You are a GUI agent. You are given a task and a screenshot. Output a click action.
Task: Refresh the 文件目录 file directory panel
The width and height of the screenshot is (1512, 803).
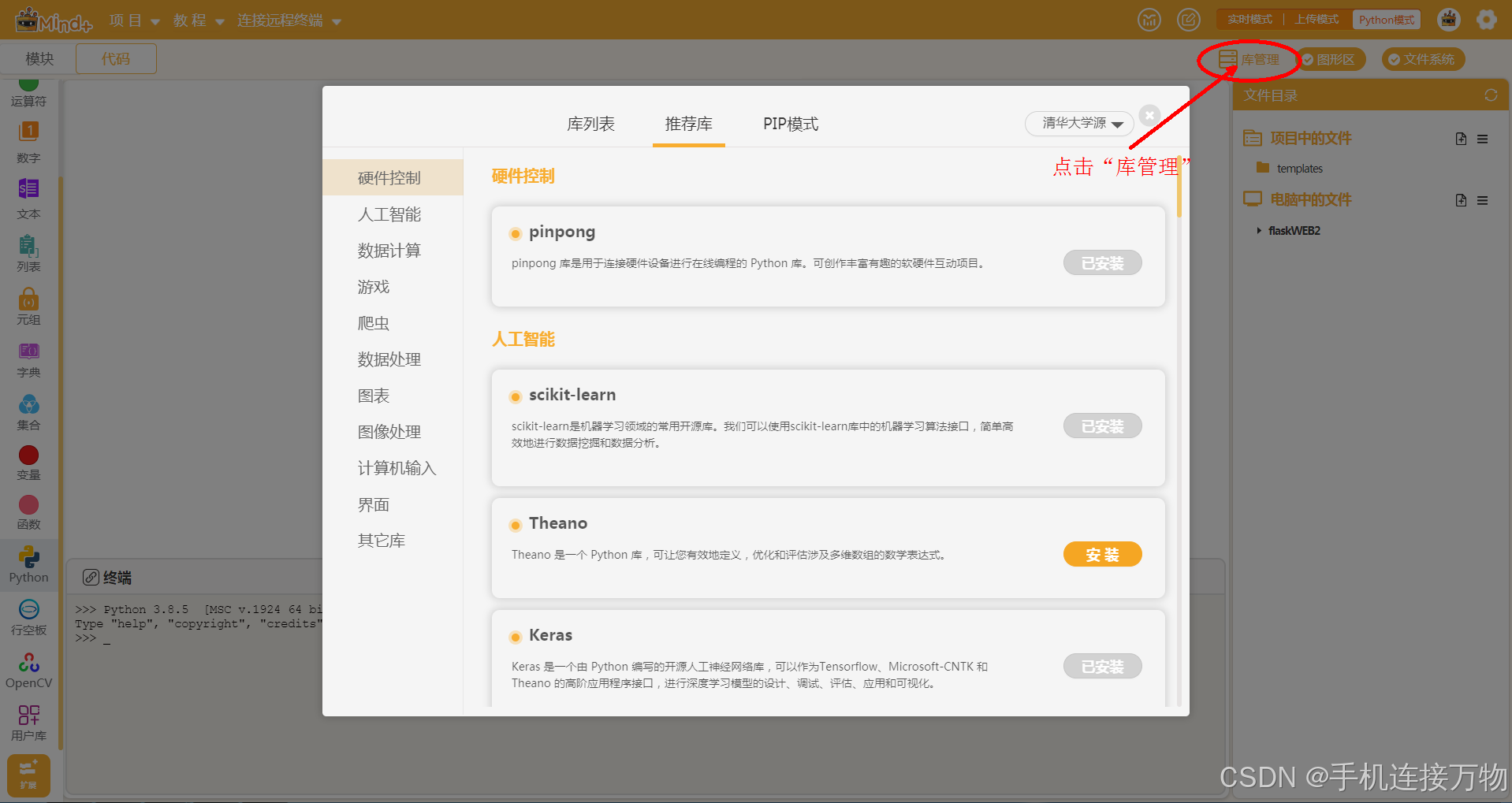(x=1490, y=95)
